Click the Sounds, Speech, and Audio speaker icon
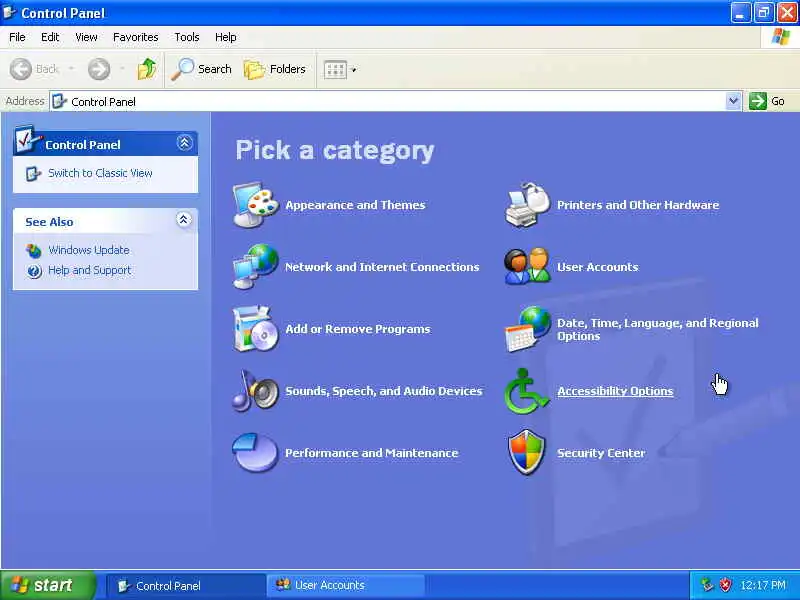 pyautogui.click(x=256, y=390)
